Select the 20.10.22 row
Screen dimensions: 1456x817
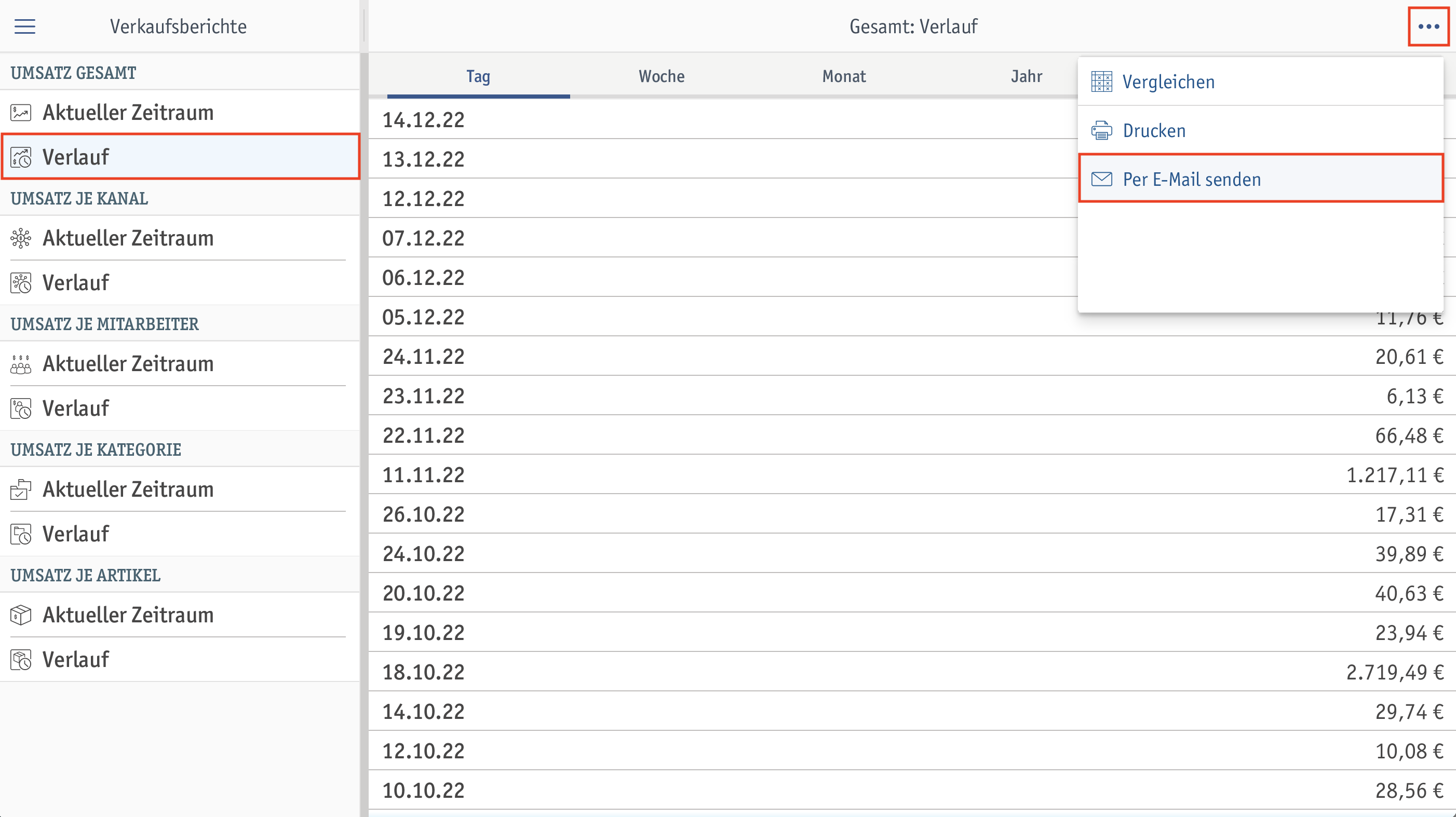[x=912, y=593]
